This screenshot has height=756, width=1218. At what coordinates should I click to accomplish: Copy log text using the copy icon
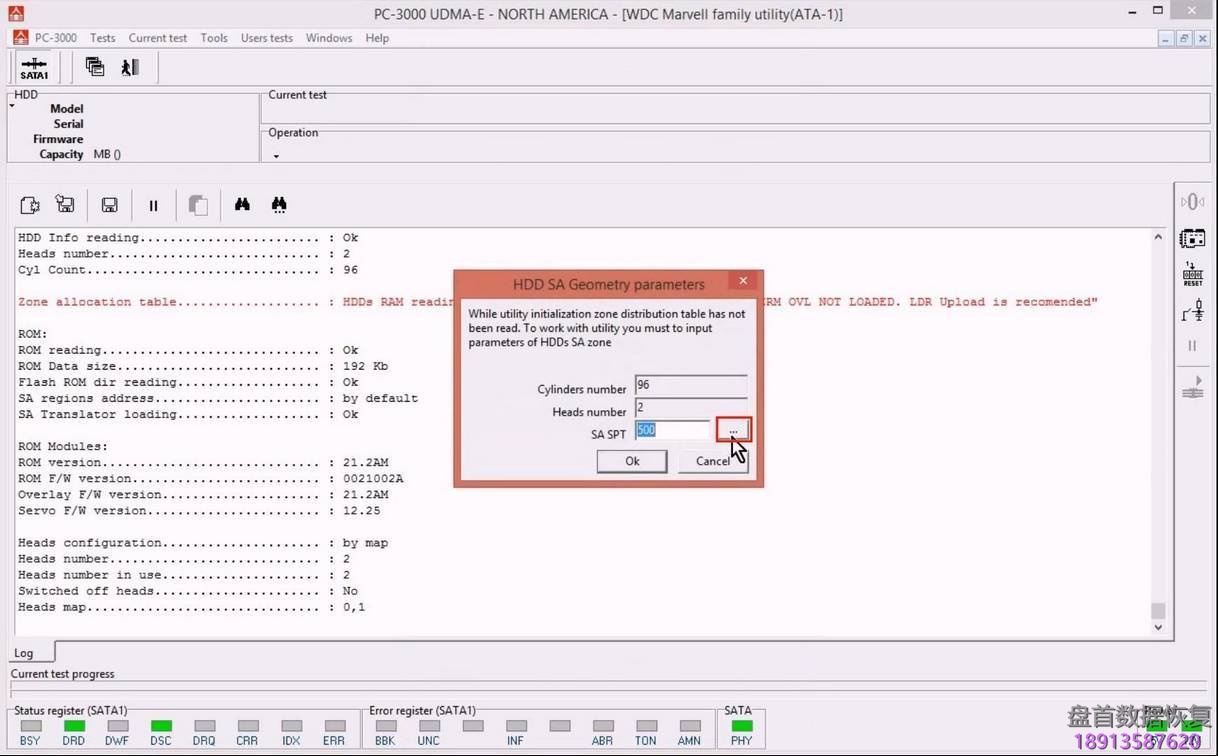[198, 204]
